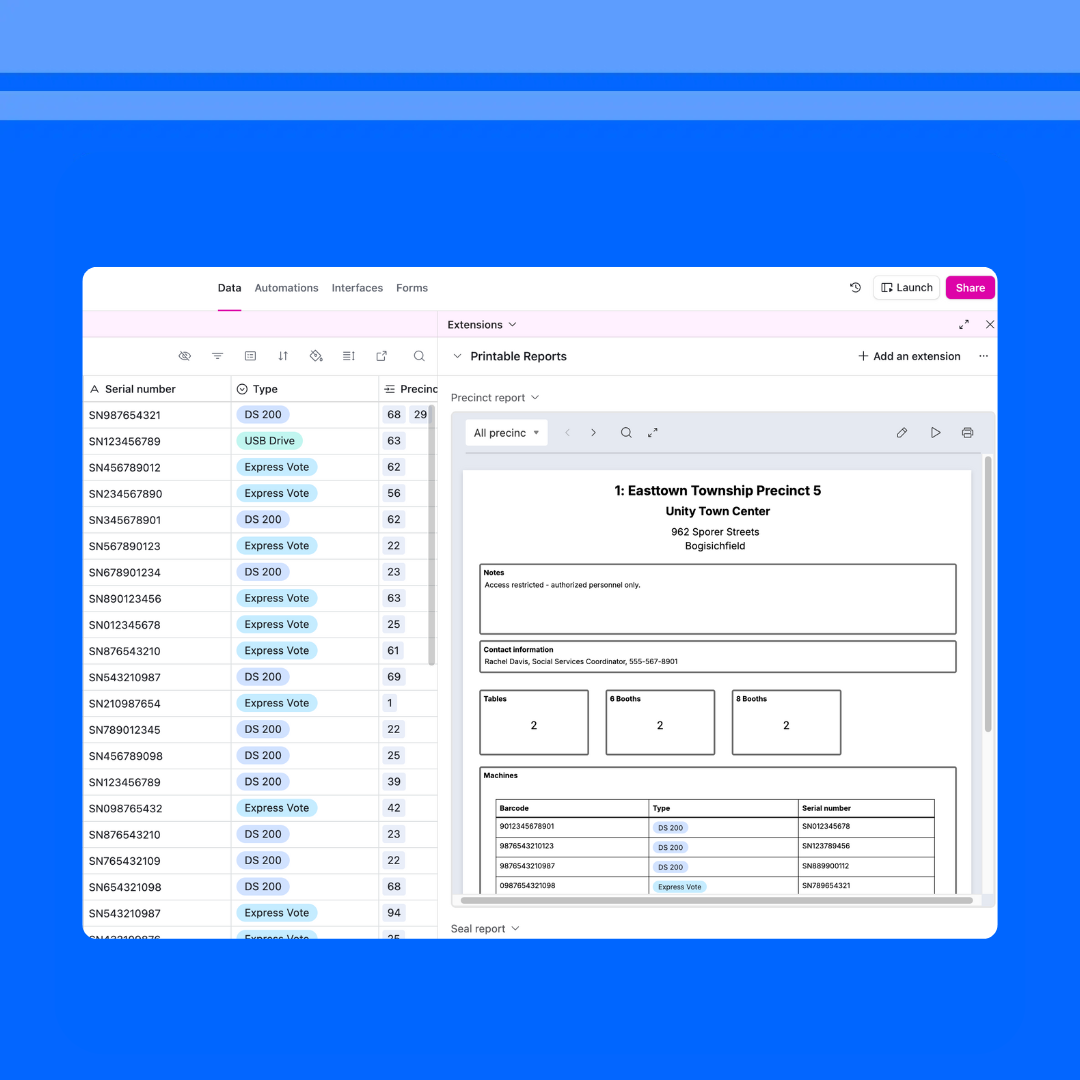This screenshot has width=1080, height=1080.
Task: Open the sort options for the table
Action: [282, 355]
